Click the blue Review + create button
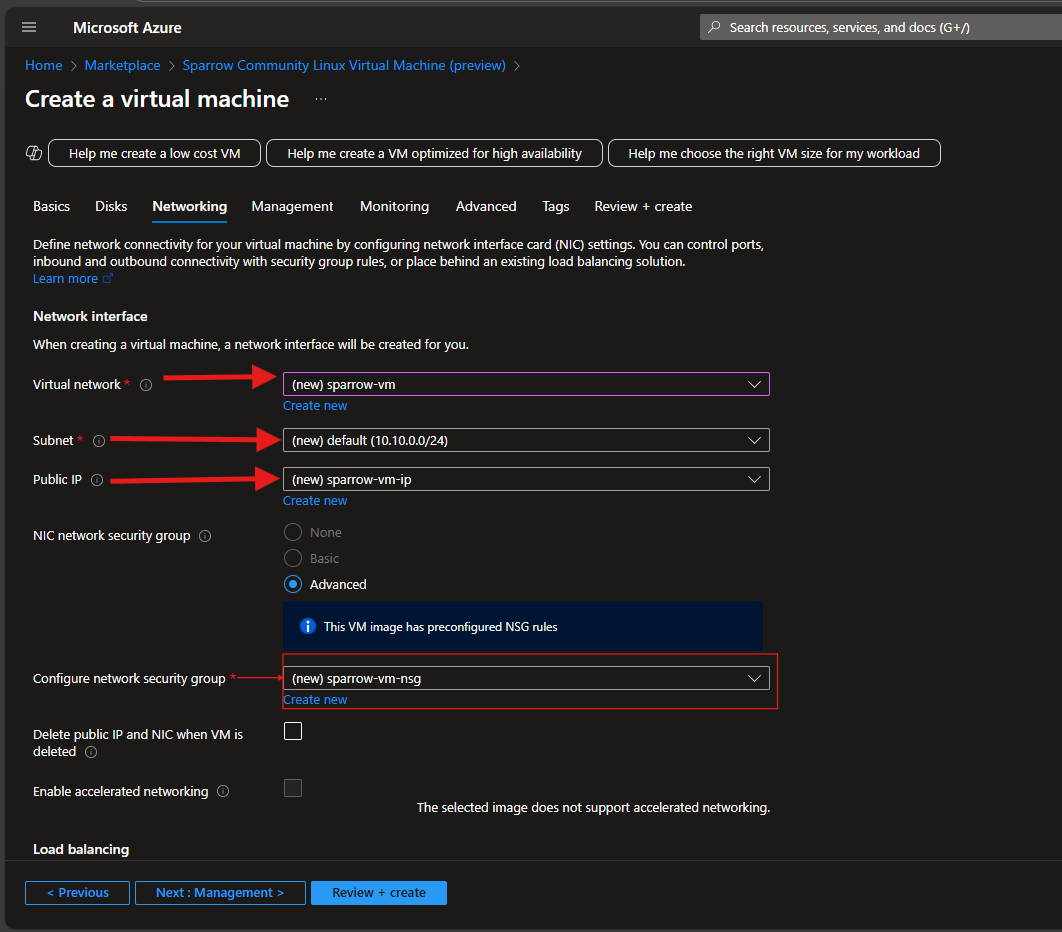The image size is (1062, 932). pyautogui.click(x=379, y=893)
